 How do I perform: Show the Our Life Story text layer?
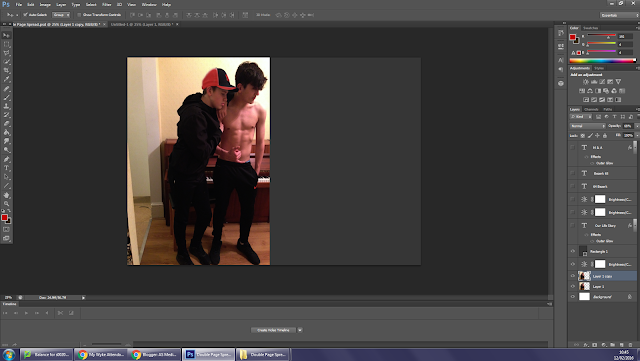pyautogui.click(x=573, y=225)
